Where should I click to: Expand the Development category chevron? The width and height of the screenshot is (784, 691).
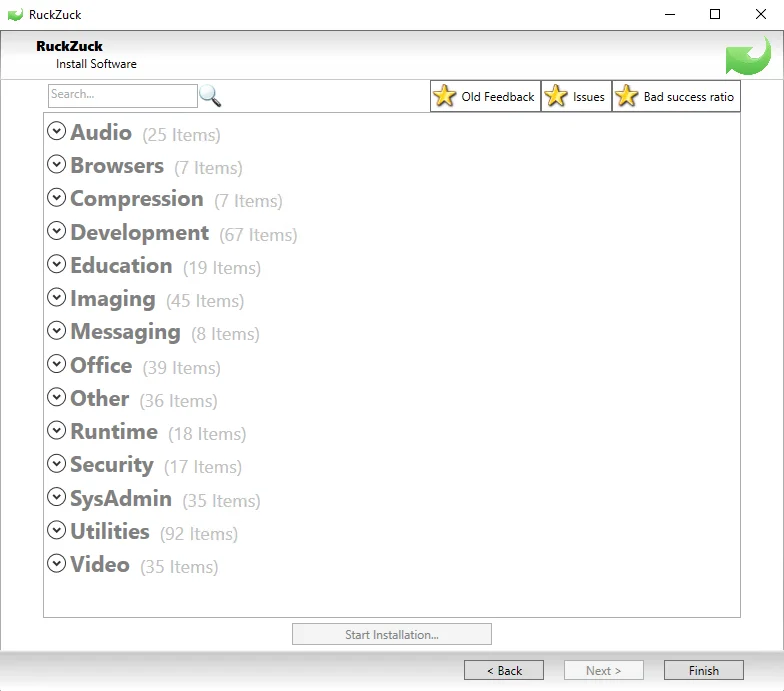point(57,231)
